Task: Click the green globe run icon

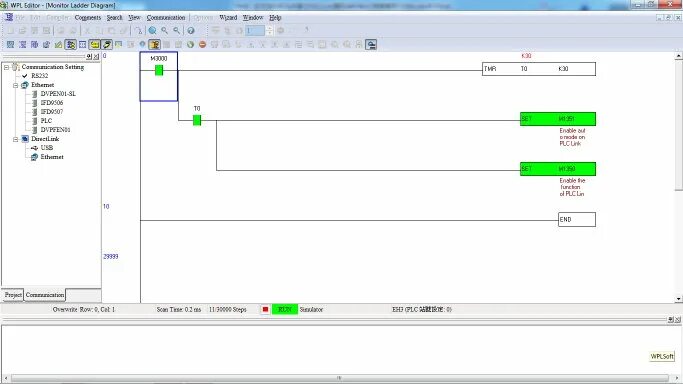Action: click(190, 44)
